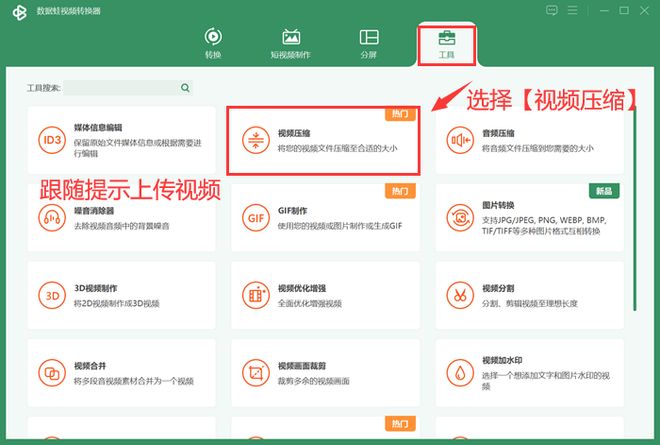Screen dimensions: 660x445
Task: Open the 视频加水印 watermark droplet icon
Action: point(460,373)
